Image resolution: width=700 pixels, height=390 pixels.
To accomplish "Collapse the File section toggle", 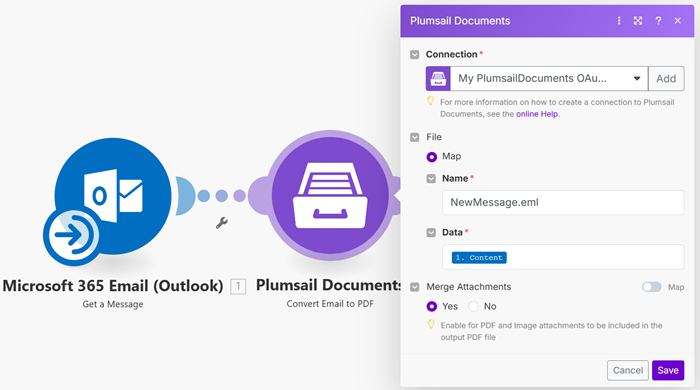I will pos(415,137).
